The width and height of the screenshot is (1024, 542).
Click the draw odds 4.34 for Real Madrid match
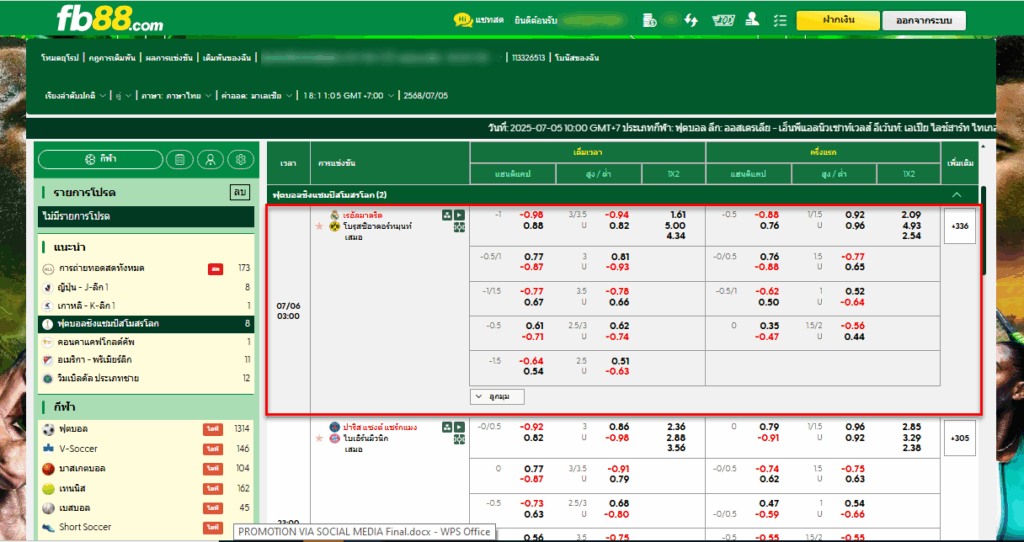click(677, 236)
